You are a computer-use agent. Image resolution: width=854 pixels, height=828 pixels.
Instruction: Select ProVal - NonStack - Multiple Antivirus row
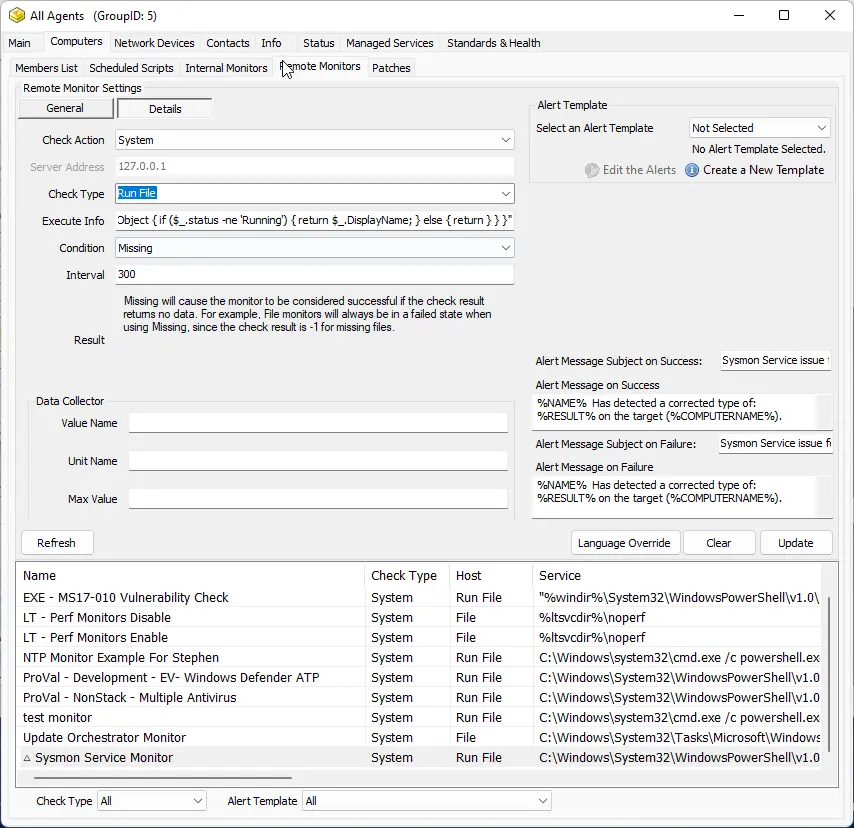420,698
